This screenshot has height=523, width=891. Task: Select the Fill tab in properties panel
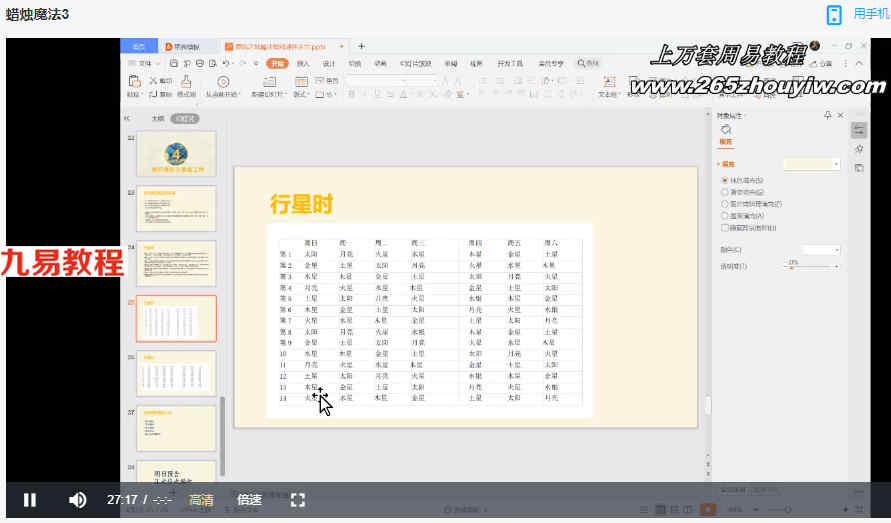click(726, 135)
